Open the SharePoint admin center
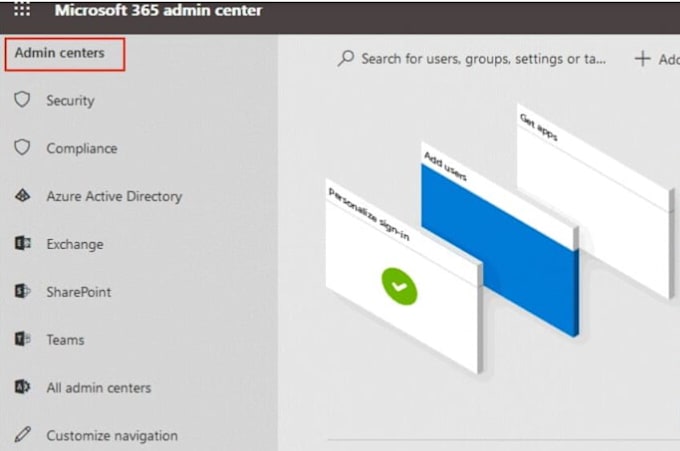 79,292
